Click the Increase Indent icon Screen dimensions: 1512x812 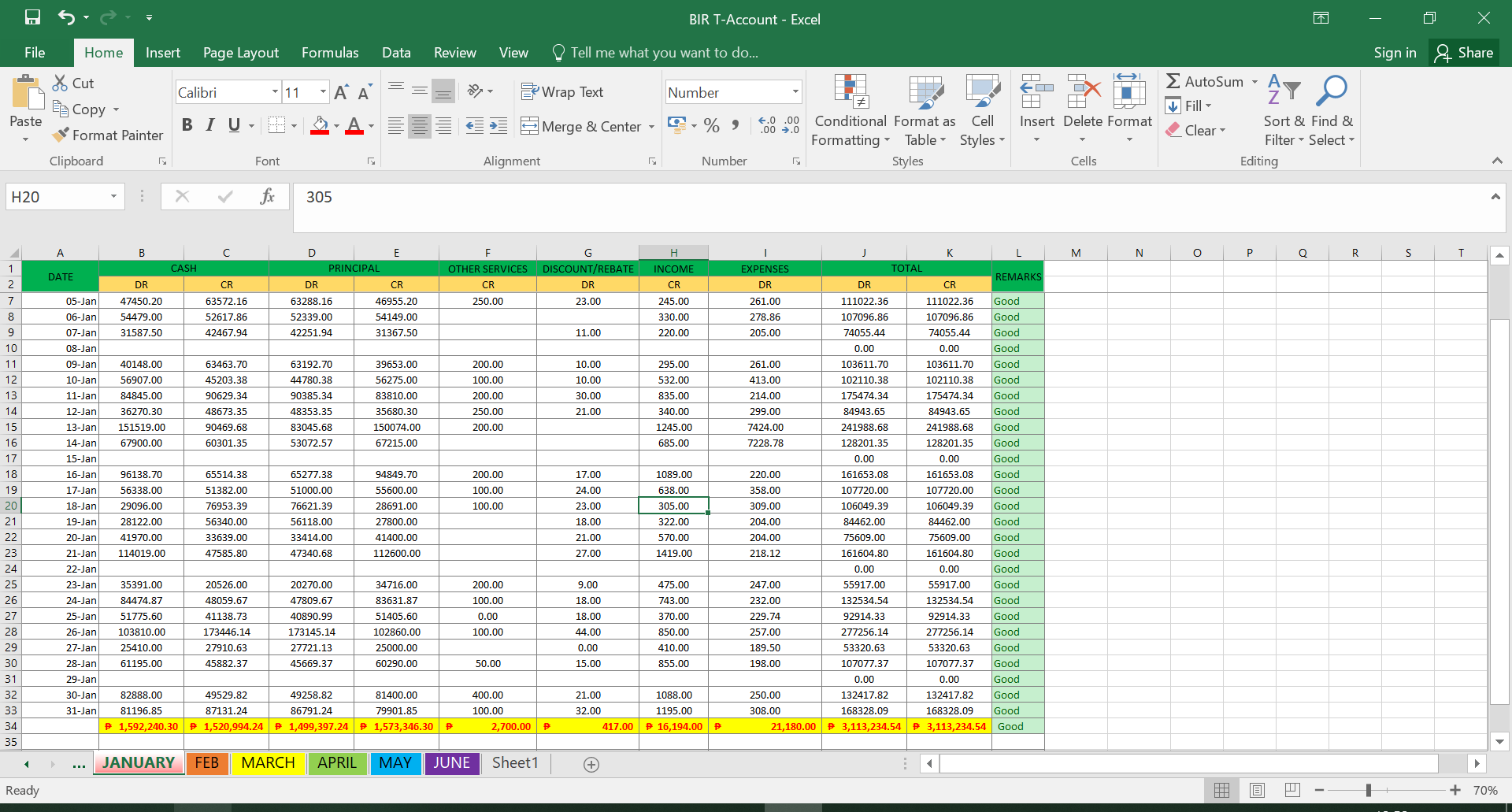click(x=498, y=126)
